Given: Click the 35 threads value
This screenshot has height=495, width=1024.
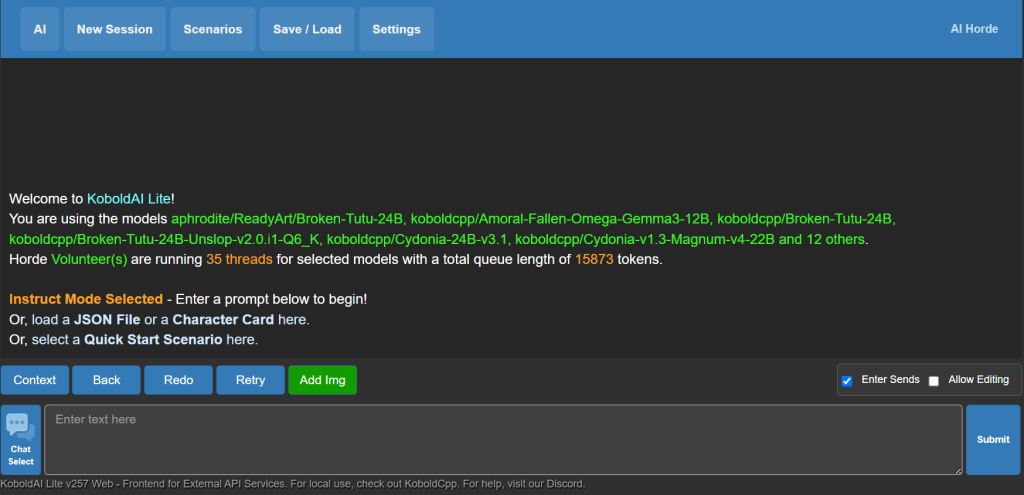Looking at the screenshot, I should pos(239,259).
